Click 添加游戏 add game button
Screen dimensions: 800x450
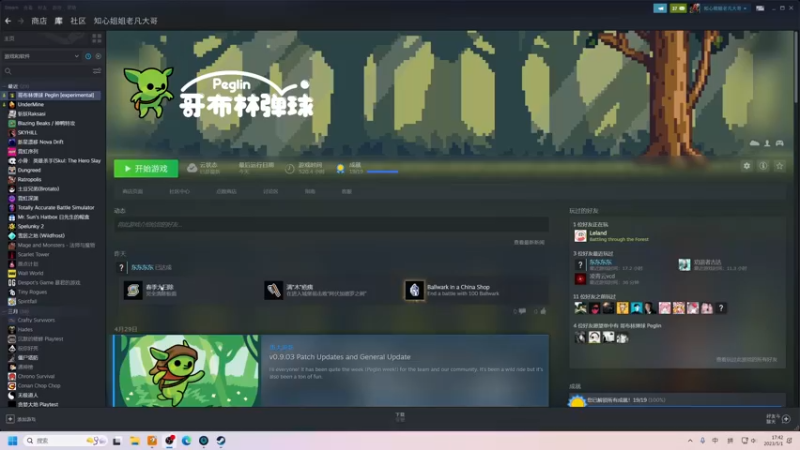(21, 419)
